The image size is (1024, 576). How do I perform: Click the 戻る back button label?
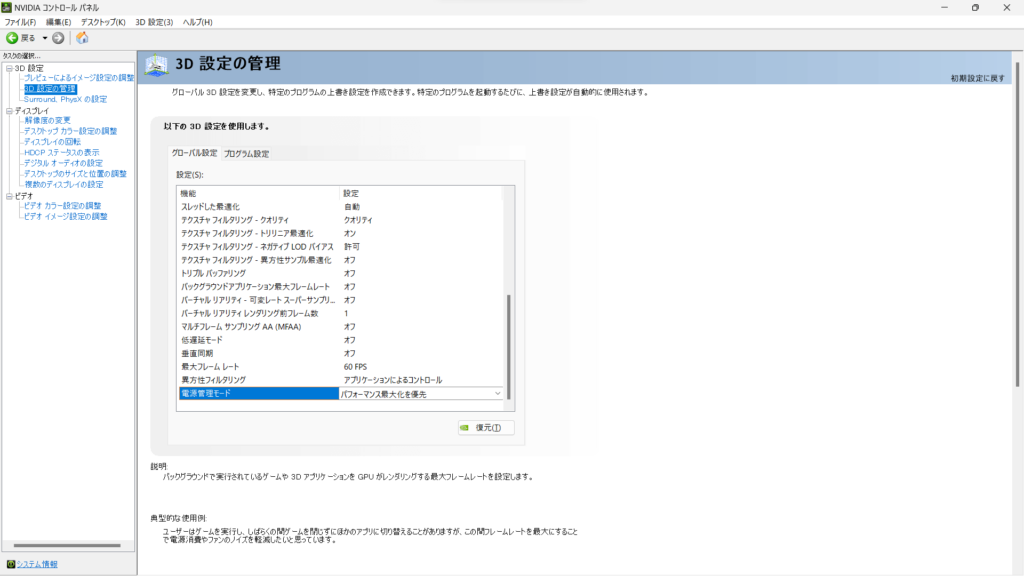[x=28, y=39]
